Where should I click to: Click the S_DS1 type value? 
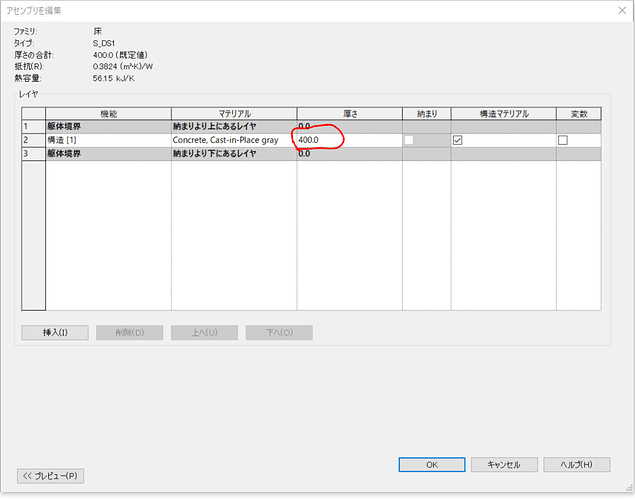click(x=104, y=43)
